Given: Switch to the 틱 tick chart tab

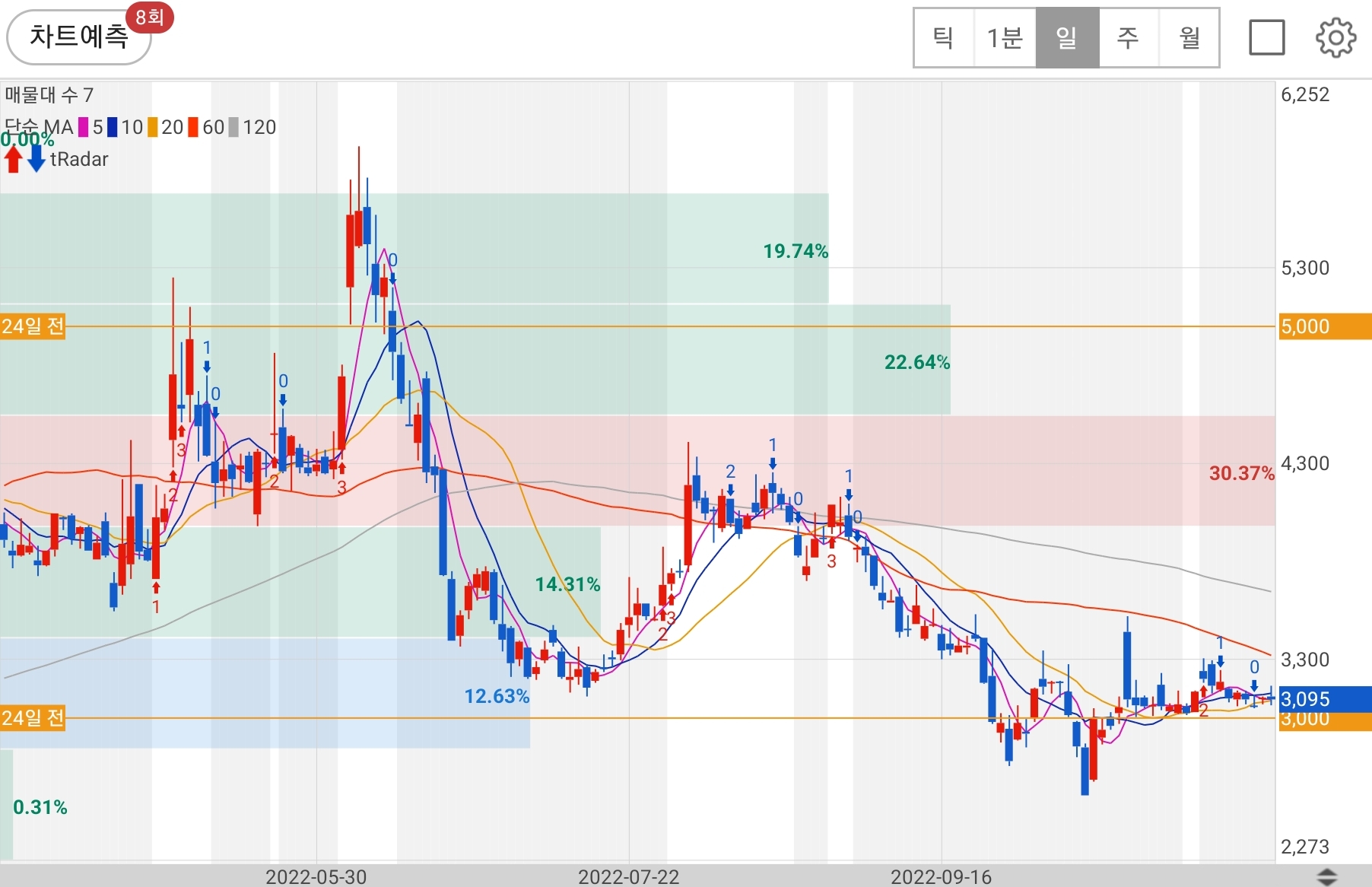Looking at the screenshot, I should (x=944, y=37).
